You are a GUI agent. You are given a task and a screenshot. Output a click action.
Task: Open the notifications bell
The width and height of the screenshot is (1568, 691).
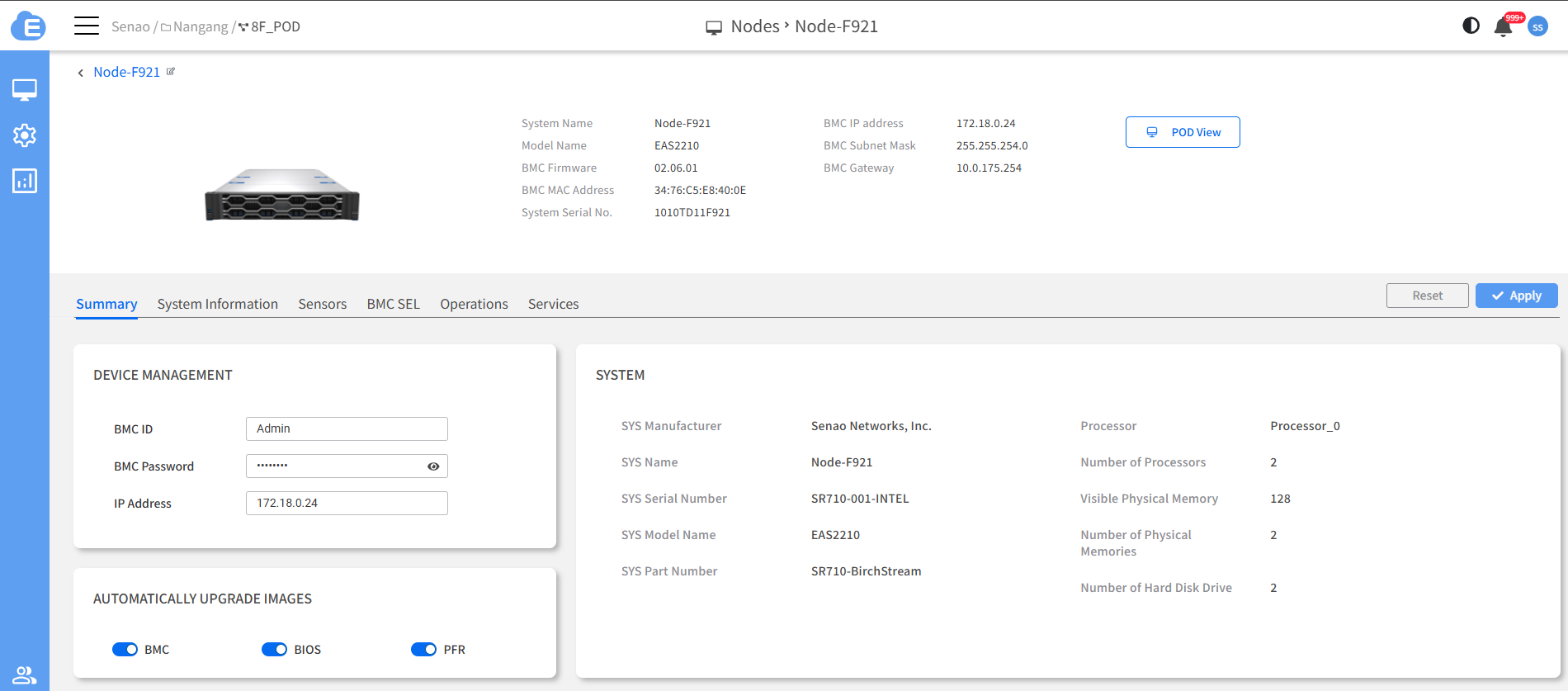tap(1503, 27)
